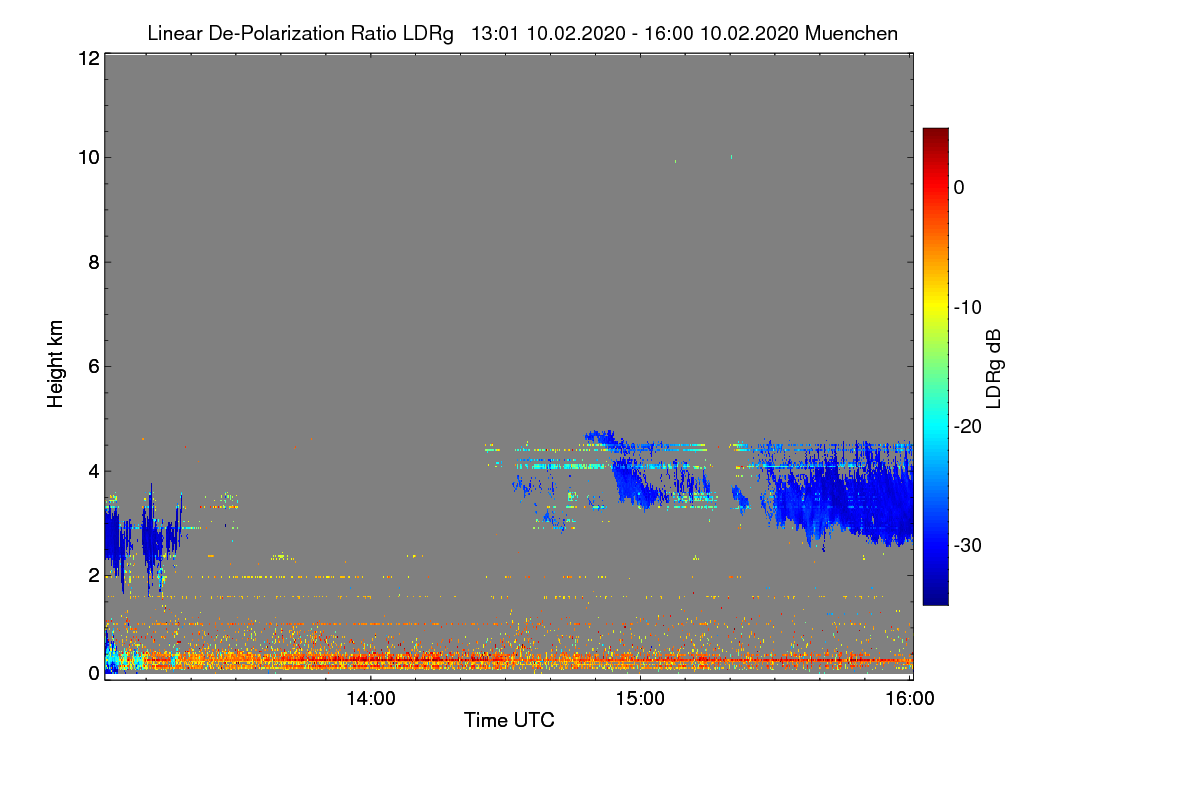Click the height tick label 0
The image size is (1200, 800).
tap(92, 673)
